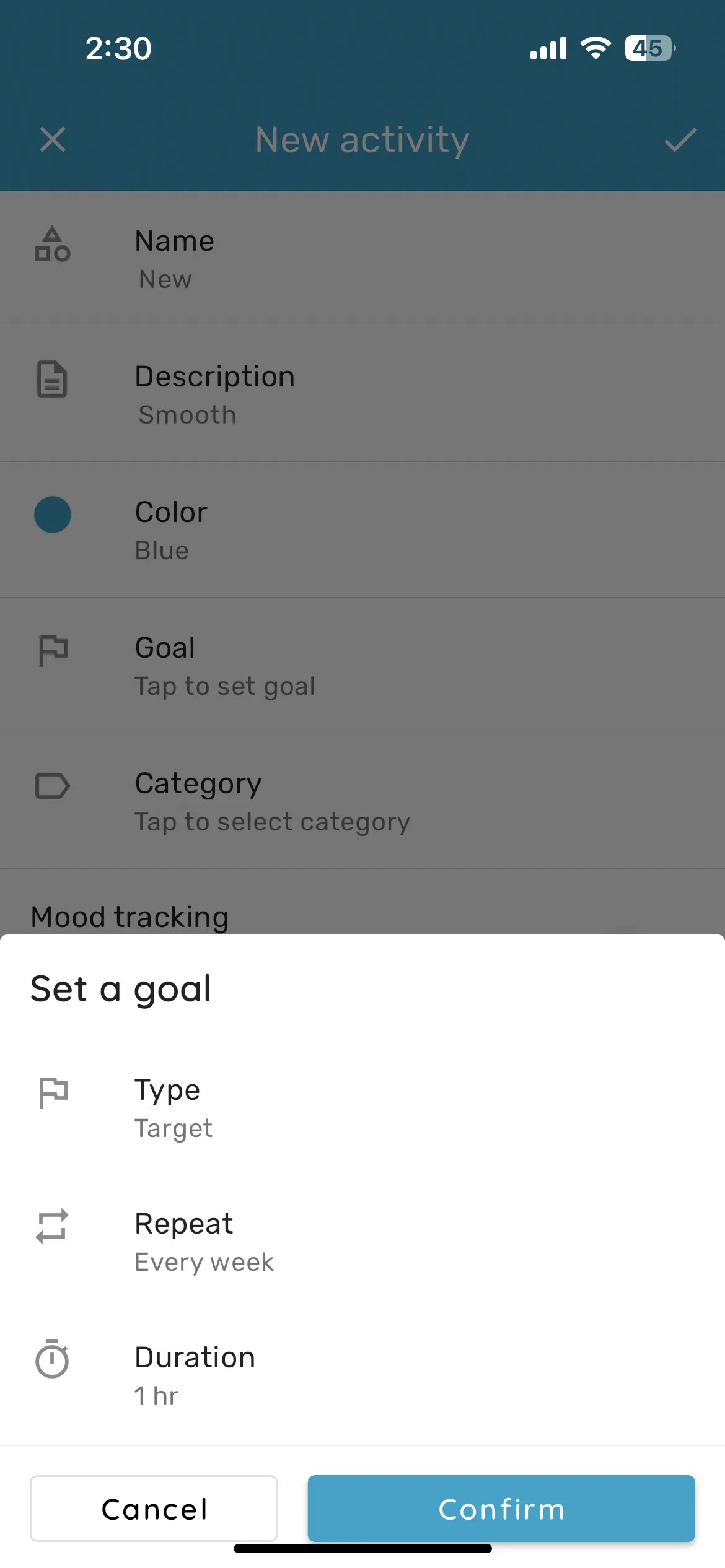Tap the repeat arrows icon

[x=53, y=1226]
